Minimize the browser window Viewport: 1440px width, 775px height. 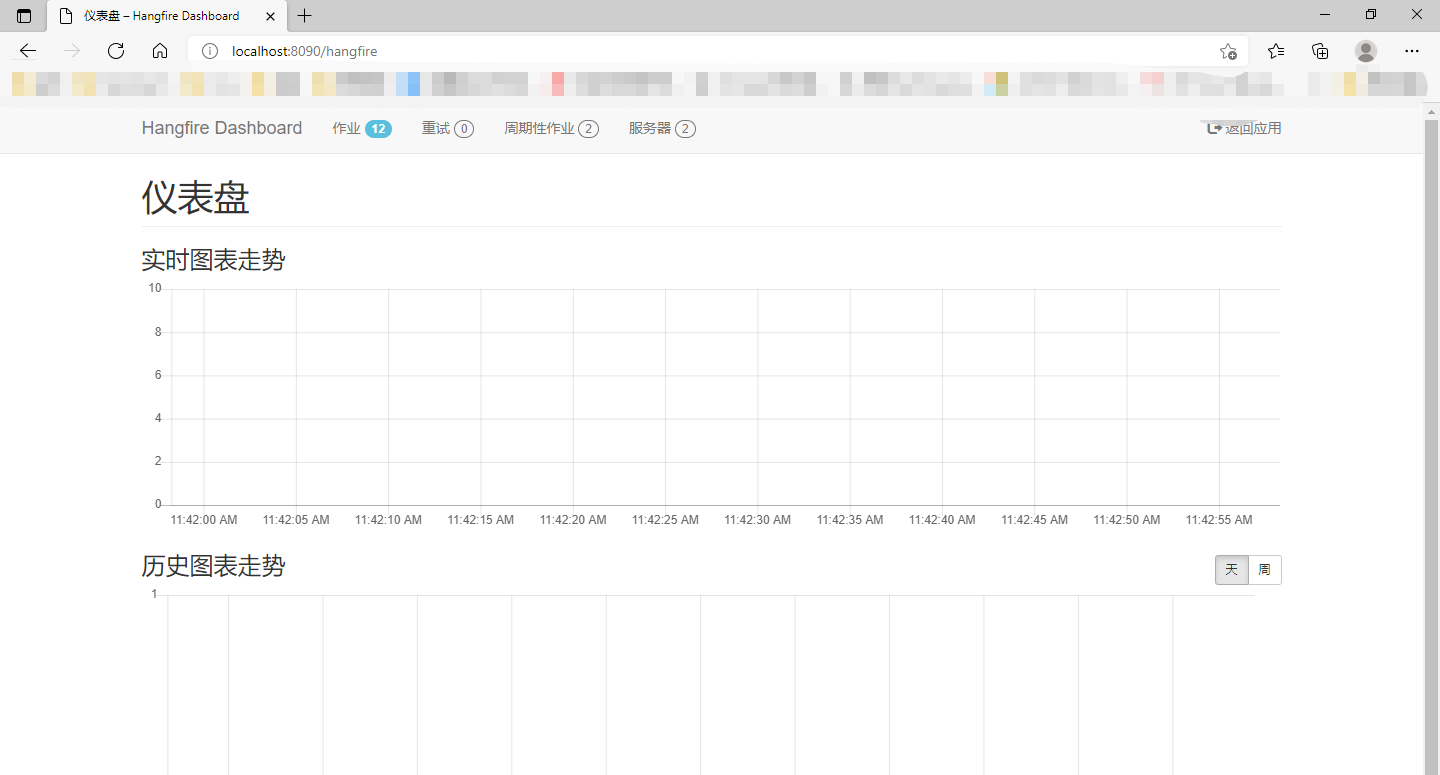click(x=1325, y=15)
